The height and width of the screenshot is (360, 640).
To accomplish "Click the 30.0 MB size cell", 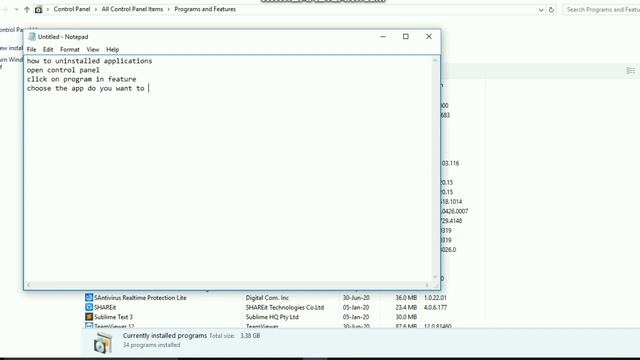I will click(x=406, y=317).
